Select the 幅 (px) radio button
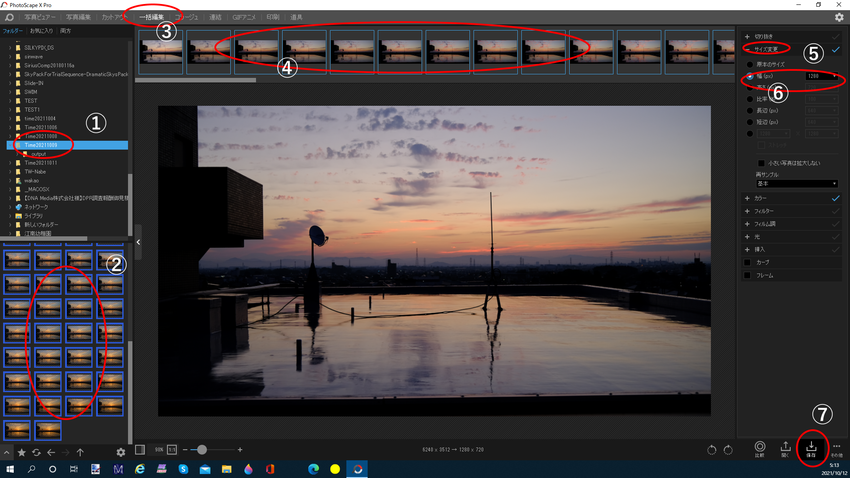Screen dimensions: 850x478 750,76
